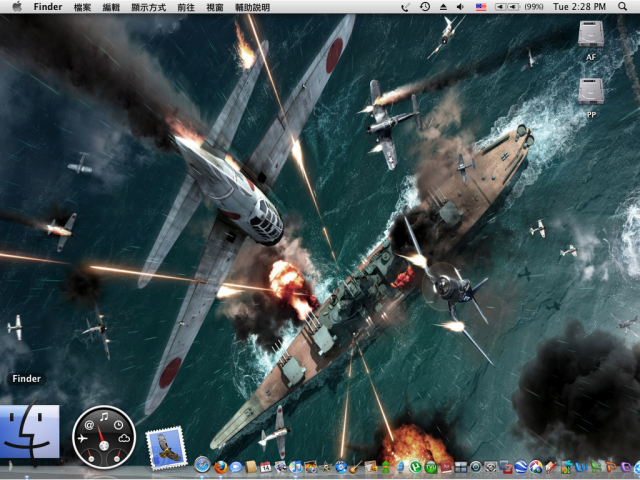Open the pencil-and-ruler app in Dock
The height and width of the screenshot is (480, 640).
551,467
